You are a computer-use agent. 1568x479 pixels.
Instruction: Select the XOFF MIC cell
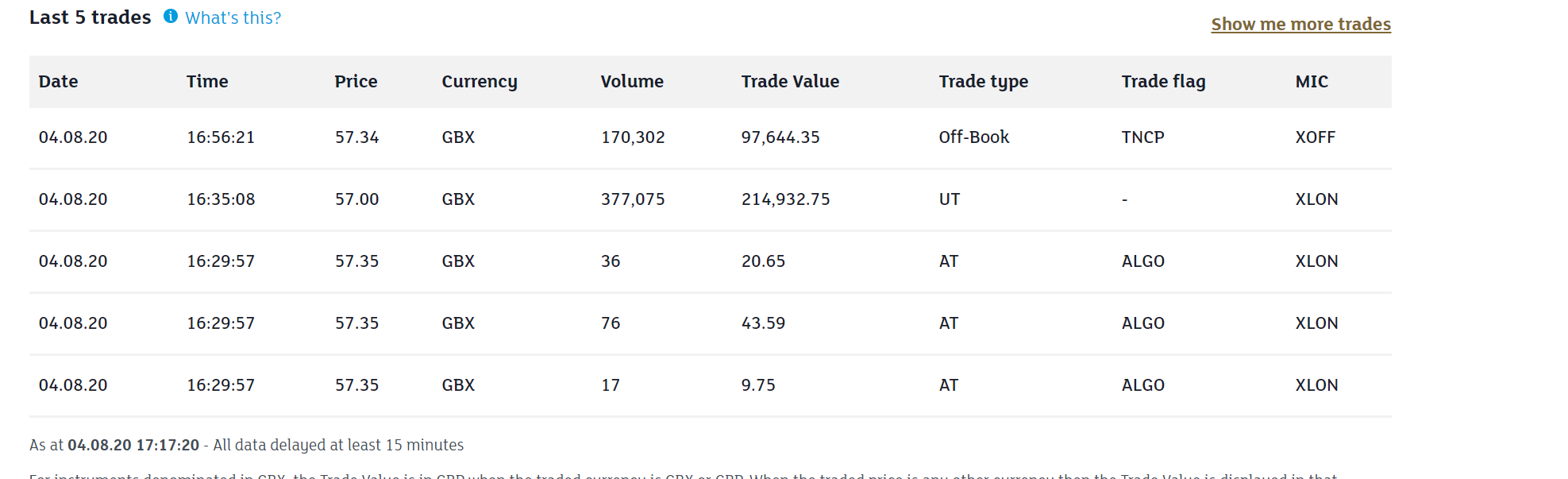coord(1315,137)
